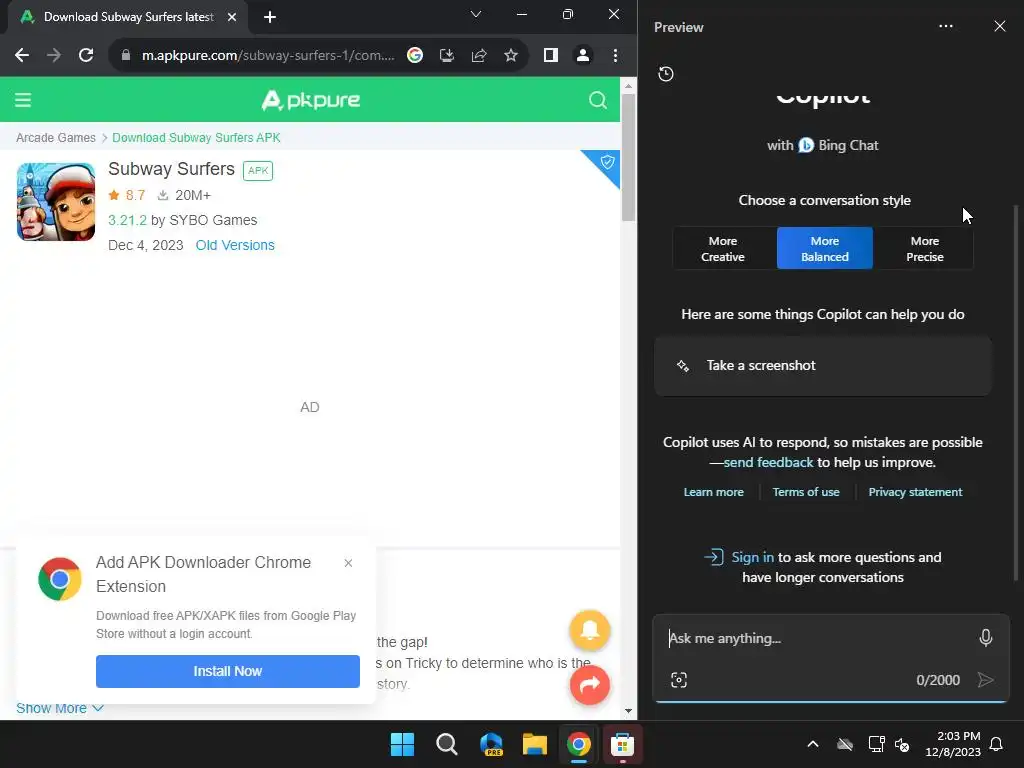Viewport: 1024px width, 768px height.
Task: Click the send message arrow in Copilot
Action: 985,680
